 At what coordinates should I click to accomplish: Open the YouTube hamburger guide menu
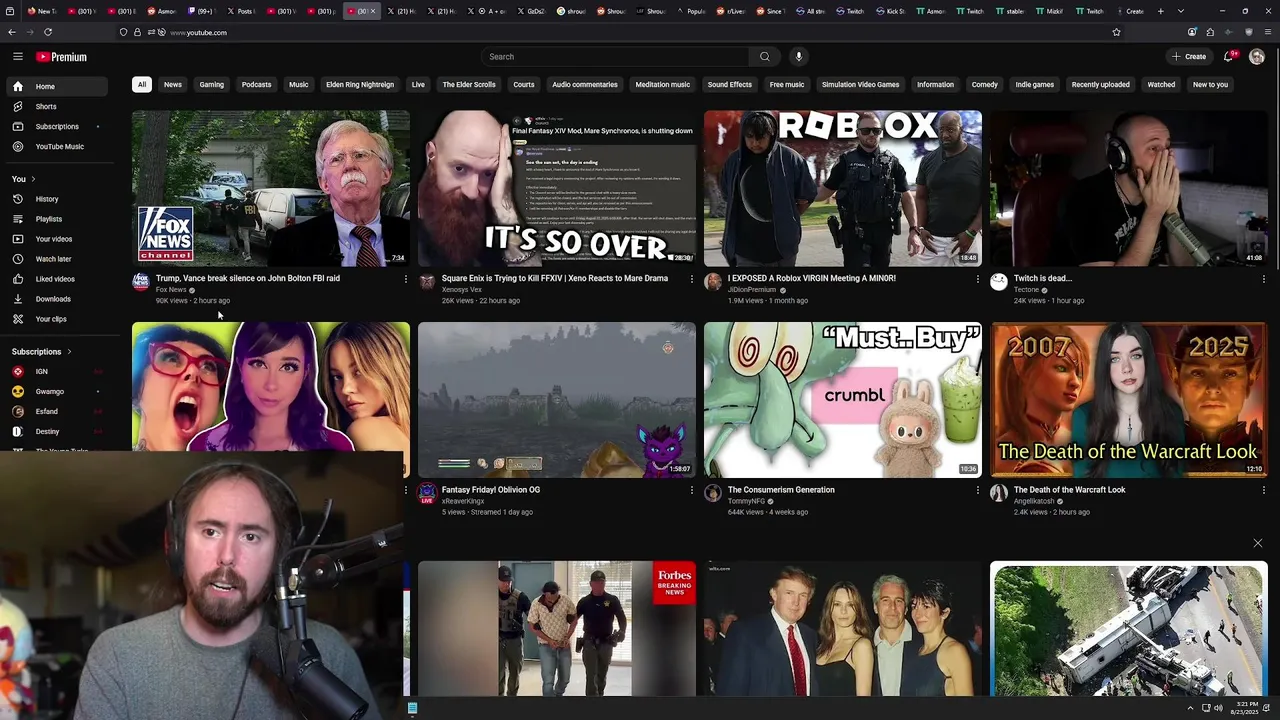17,57
